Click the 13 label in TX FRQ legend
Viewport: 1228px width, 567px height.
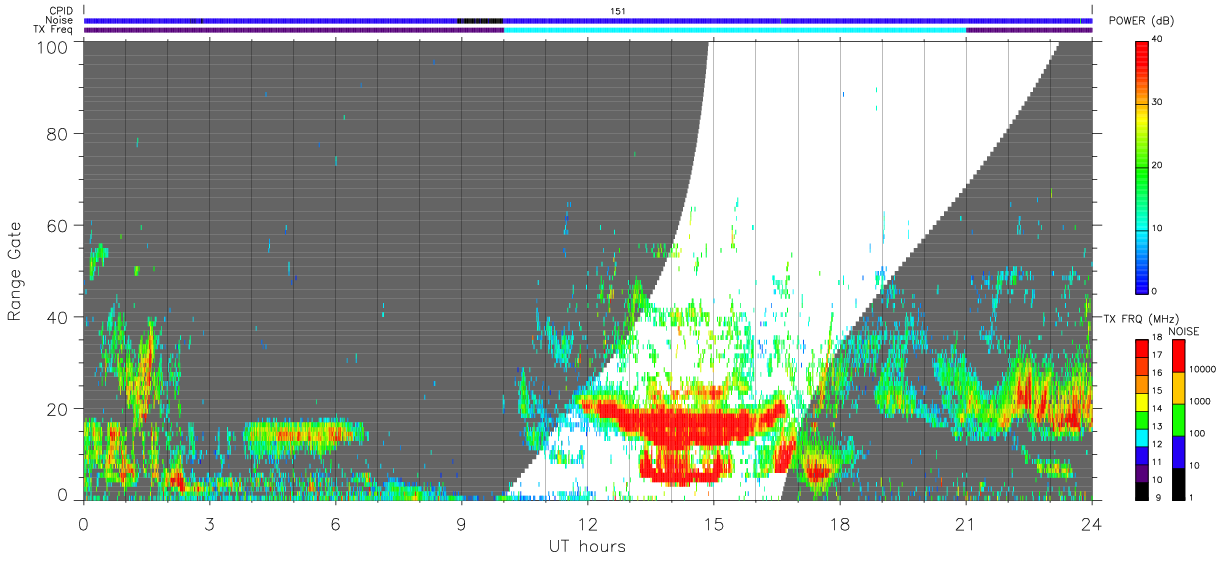pyautogui.click(x=1159, y=426)
